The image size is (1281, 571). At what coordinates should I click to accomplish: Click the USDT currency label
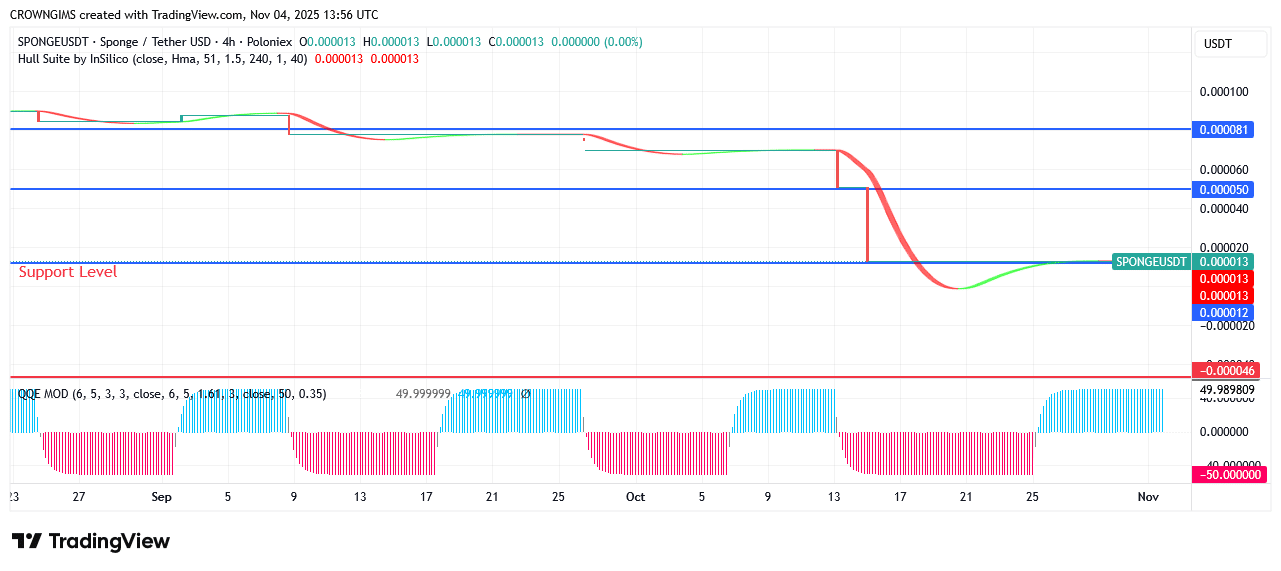click(x=1217, y=44)
